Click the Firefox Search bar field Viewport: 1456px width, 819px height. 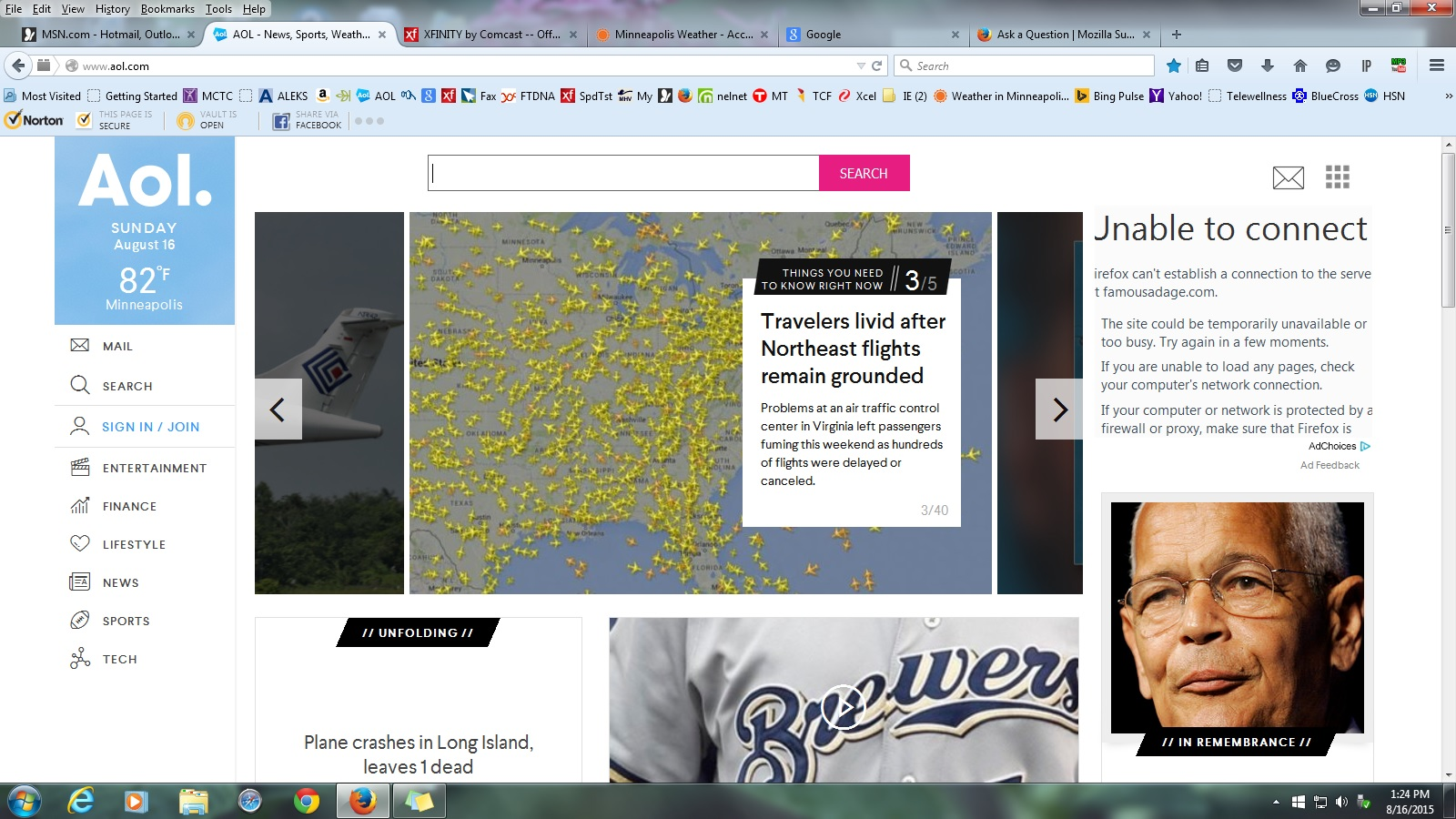click(x=1024, y=66)
